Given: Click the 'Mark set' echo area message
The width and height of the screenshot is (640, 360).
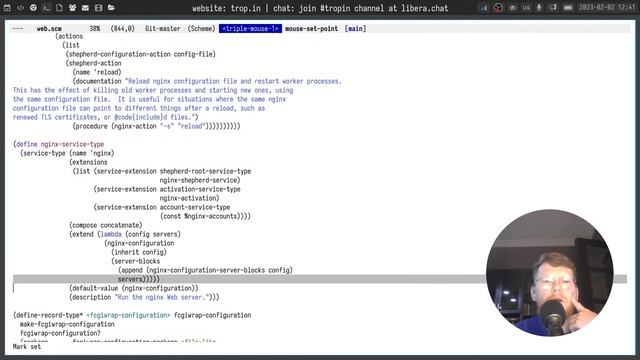Looking at the screenshot, I should point(27,347).
